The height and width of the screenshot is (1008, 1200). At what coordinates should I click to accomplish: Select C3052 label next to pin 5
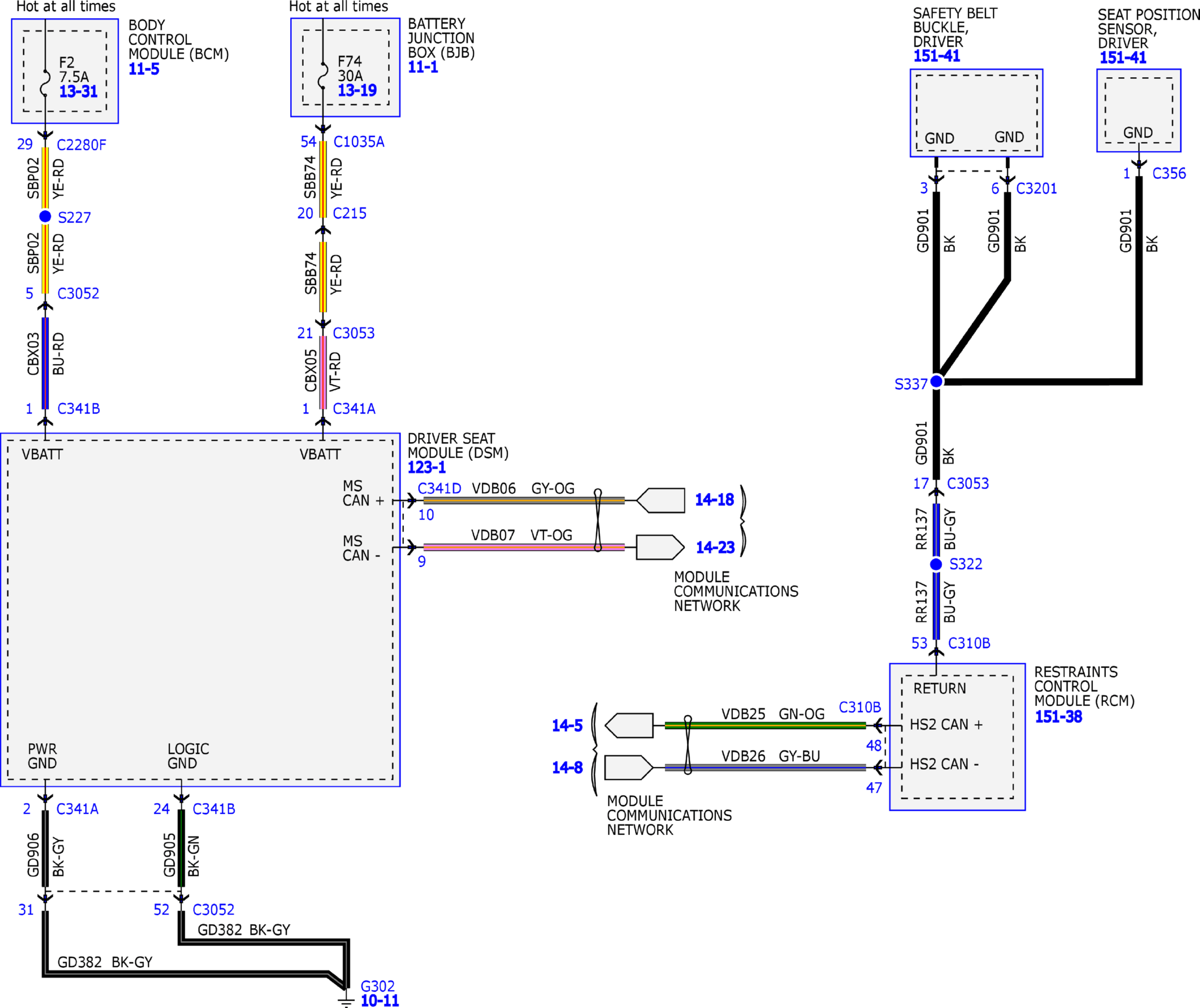[78, 294]
